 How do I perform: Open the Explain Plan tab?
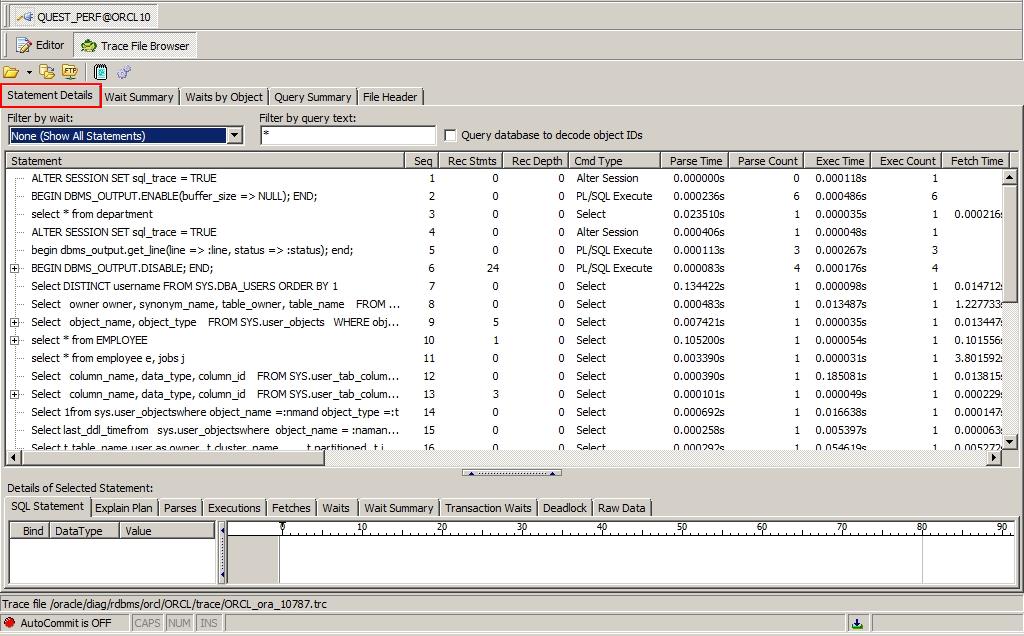click(124, 508)
